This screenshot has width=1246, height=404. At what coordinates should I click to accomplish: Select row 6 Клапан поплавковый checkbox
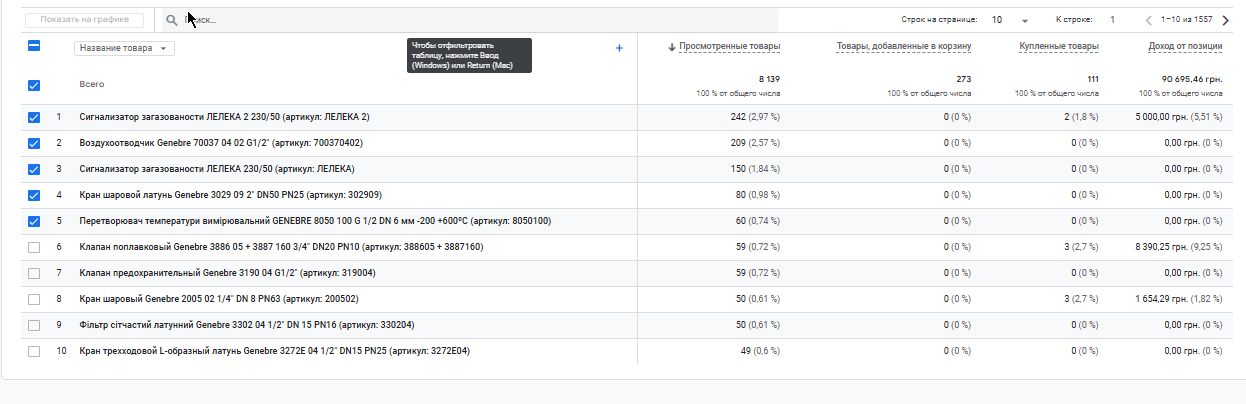coord(34,247)
